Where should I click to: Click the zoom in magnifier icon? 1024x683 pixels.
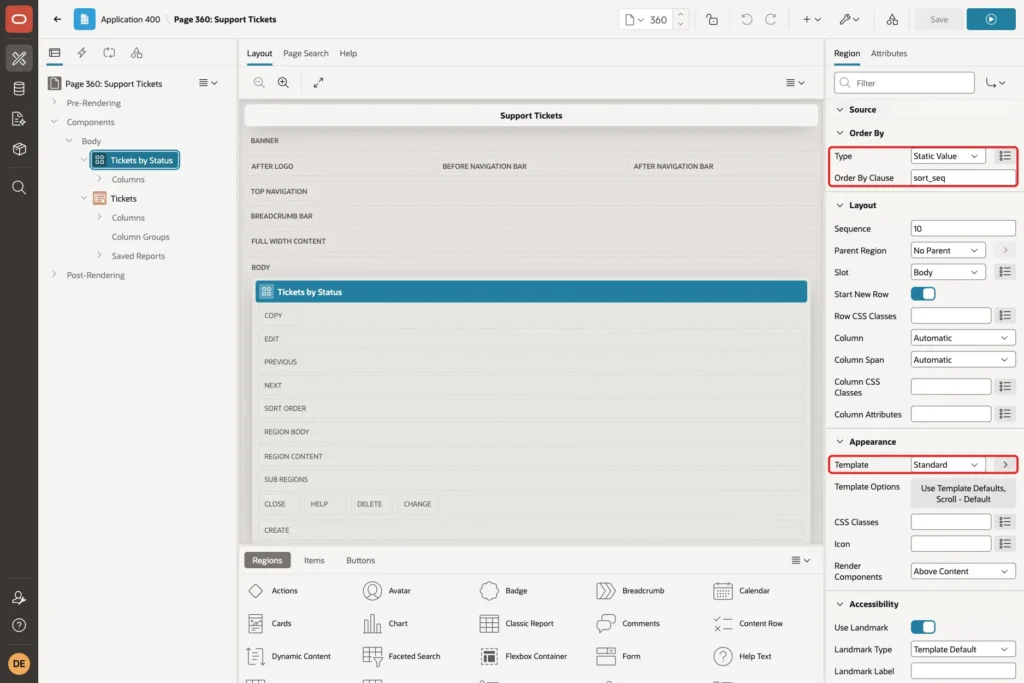pyautogui.click(x=283, y=82)
